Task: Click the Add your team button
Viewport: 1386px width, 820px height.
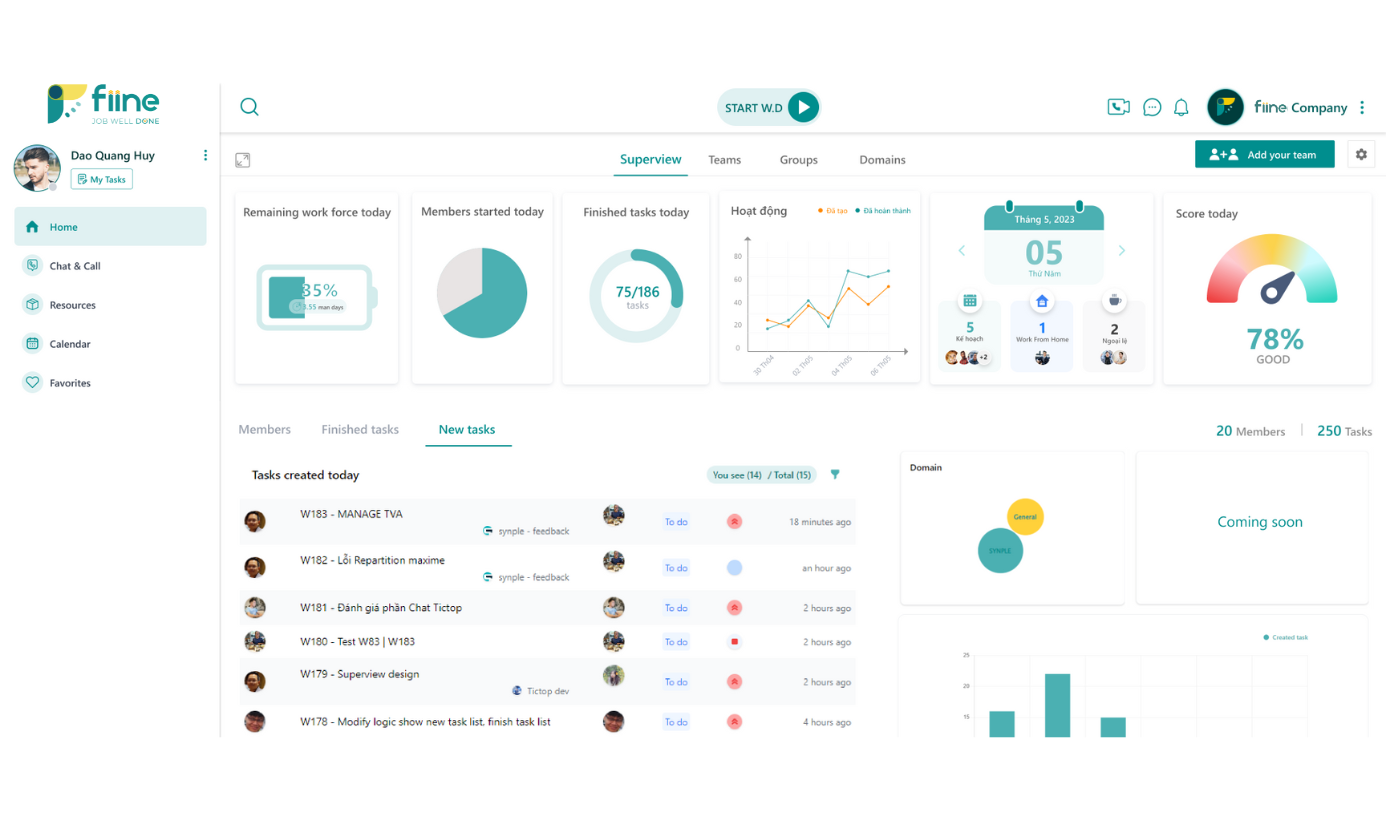Action: pos(1264,155)
